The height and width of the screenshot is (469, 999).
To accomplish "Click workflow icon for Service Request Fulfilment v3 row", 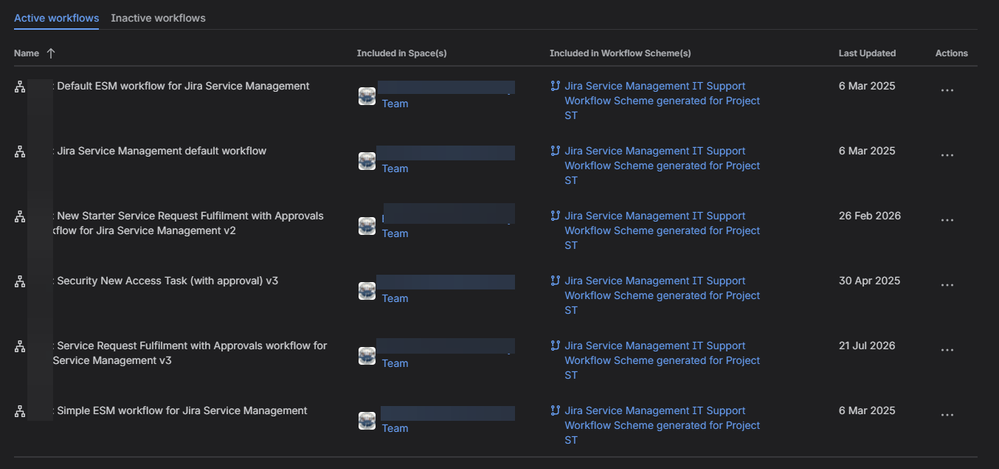I will click(x=20, y=347).
